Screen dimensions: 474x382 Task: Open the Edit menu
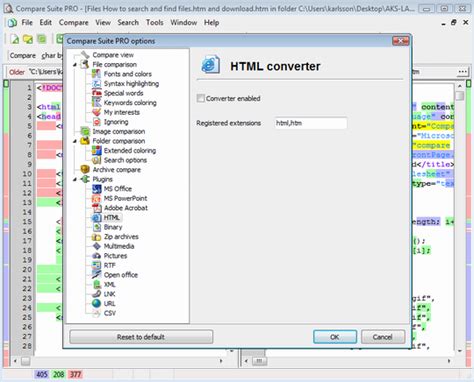coord(46,23)
